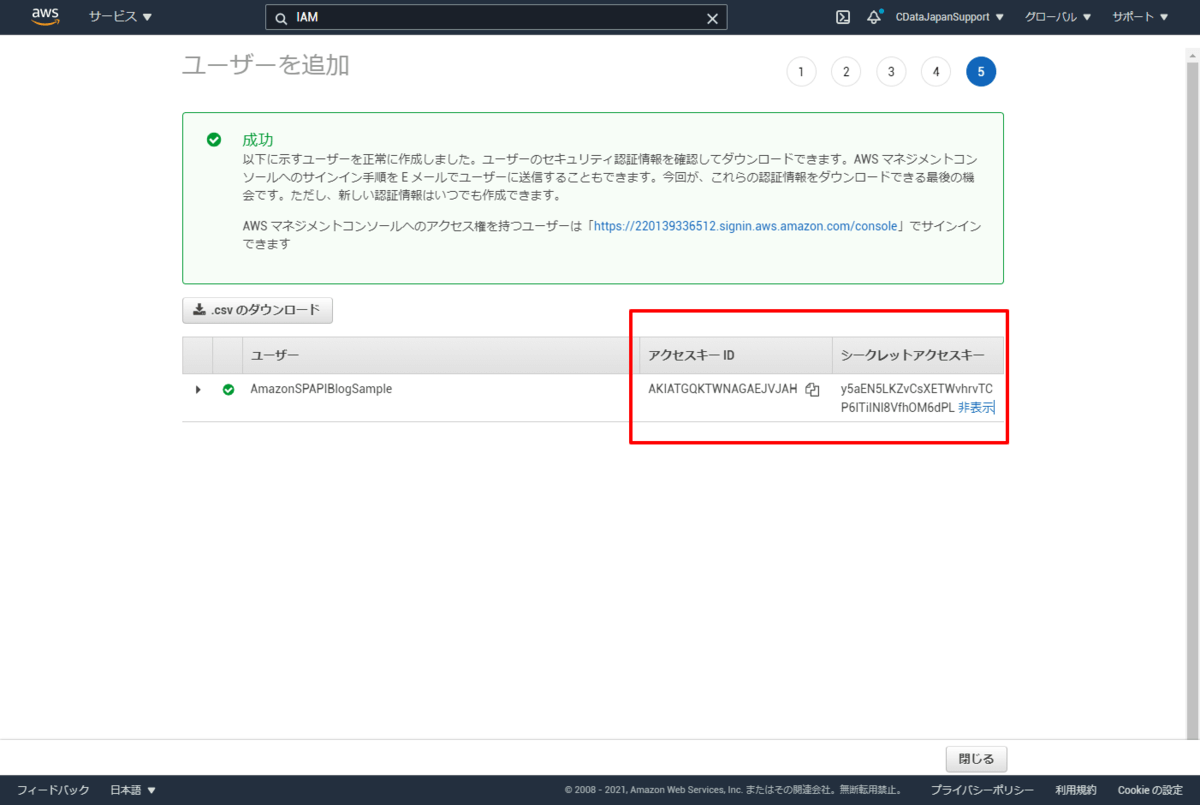This screenshot has height=805, width=1200.
Task: Click the green success check icon
Action: coord(214,140)
